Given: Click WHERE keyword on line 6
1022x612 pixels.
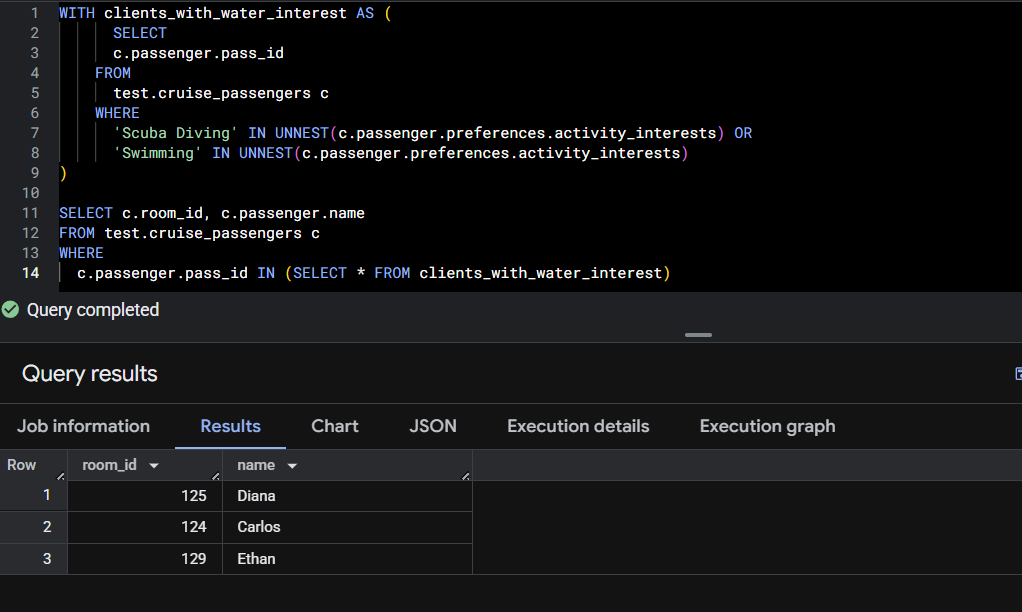Looking at the screenshot, I should click(117, 113).
